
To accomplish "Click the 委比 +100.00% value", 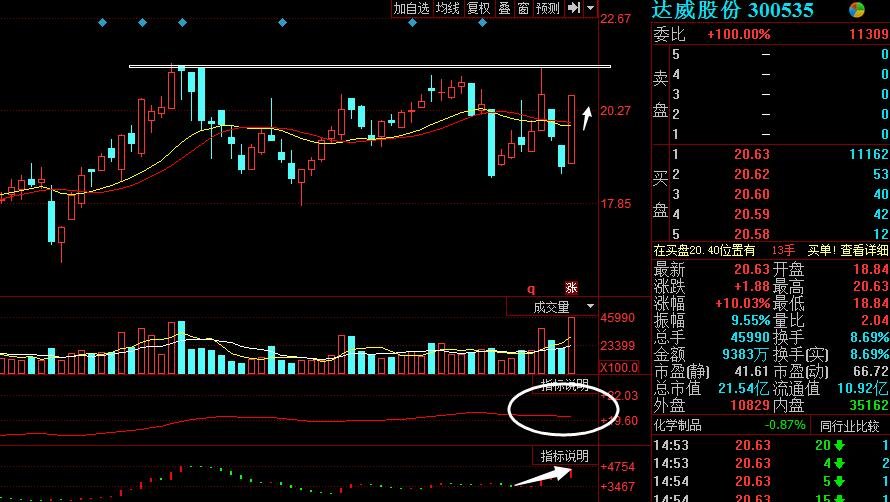I will tap(738, 35).
